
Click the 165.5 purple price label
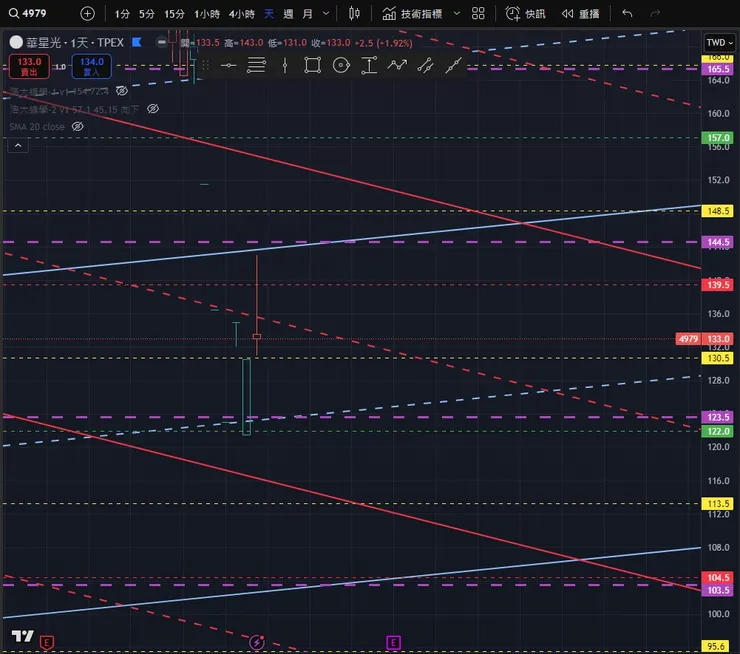[x=718, y=69]
